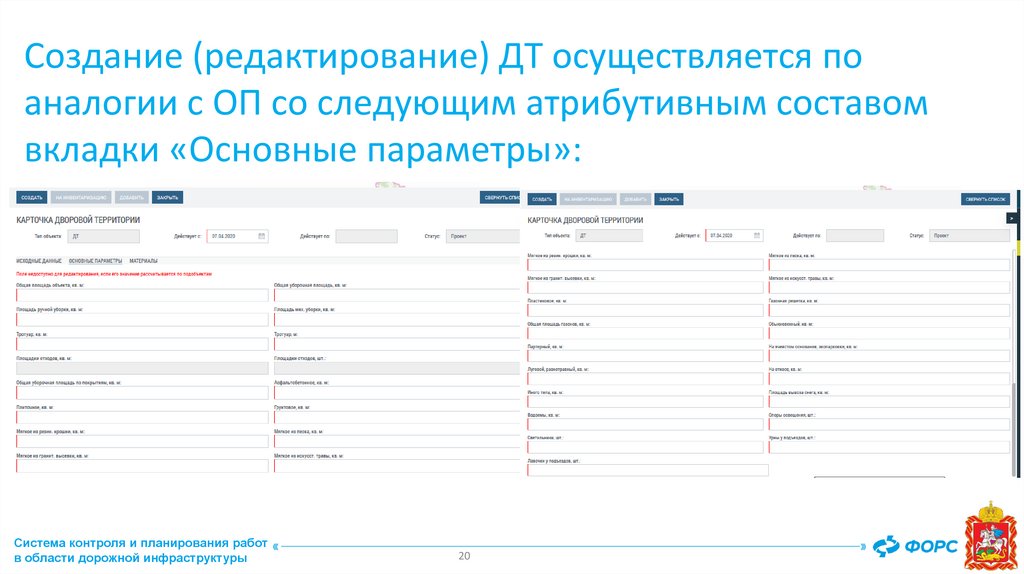Image resolution: width=1024 pixels, height=574 pixels.
Task: Click Луговой, разнотравный input field
Action: [645, 379]
